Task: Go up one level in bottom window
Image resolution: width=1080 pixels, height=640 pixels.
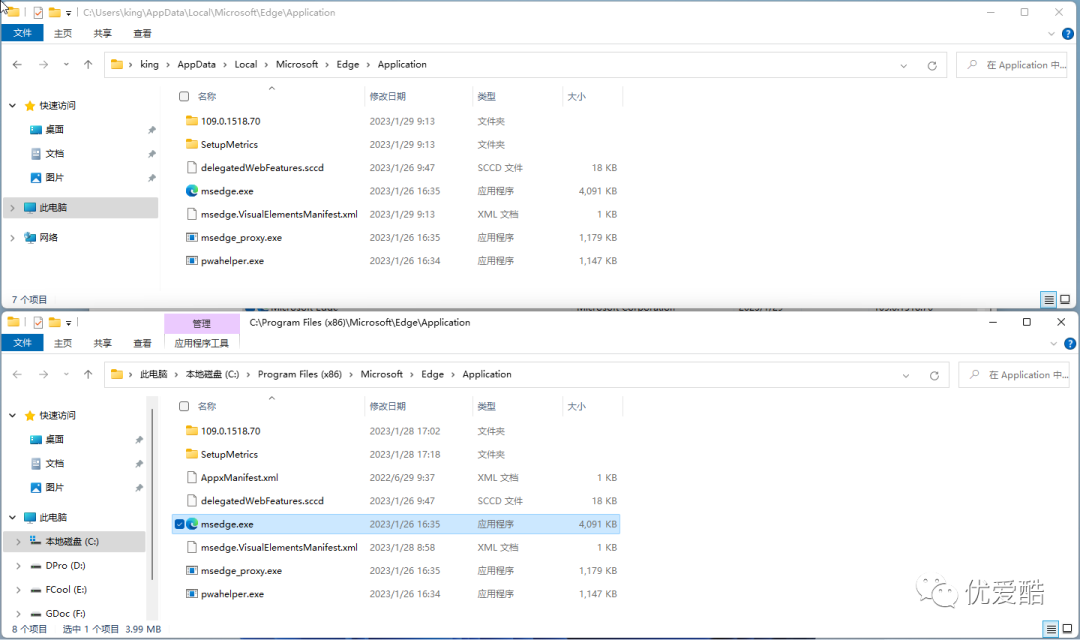Action: click(88, 375)
